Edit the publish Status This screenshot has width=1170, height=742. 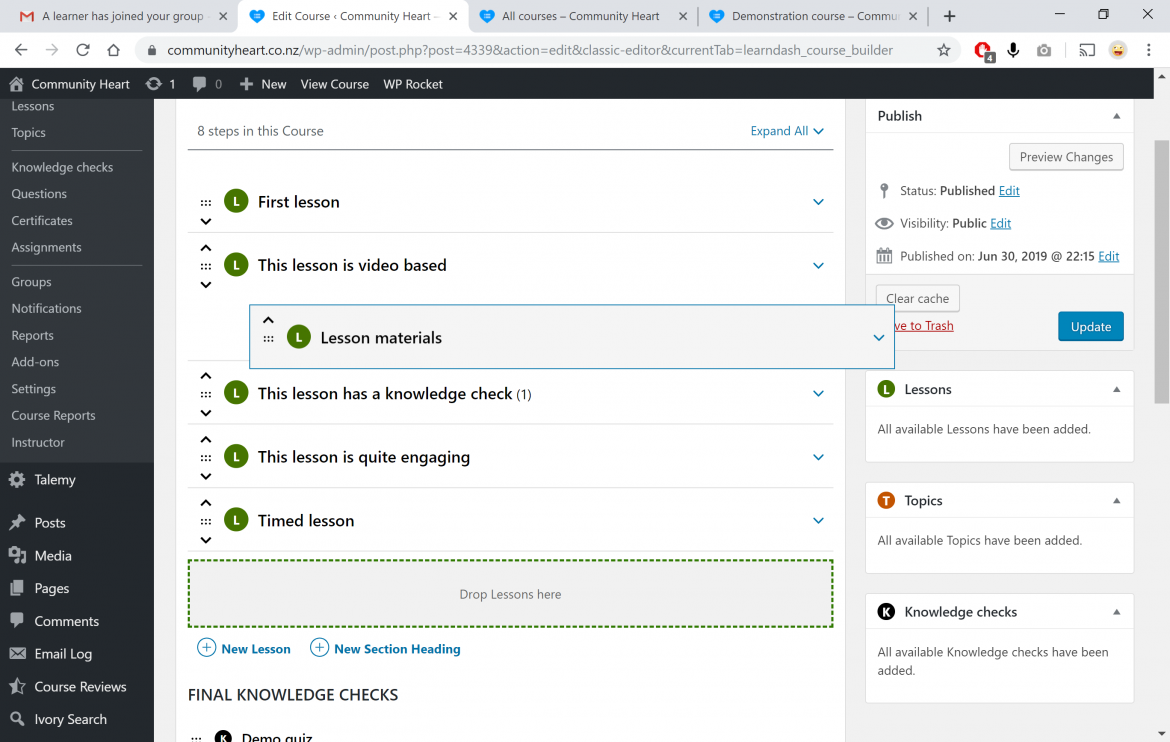1009,190
